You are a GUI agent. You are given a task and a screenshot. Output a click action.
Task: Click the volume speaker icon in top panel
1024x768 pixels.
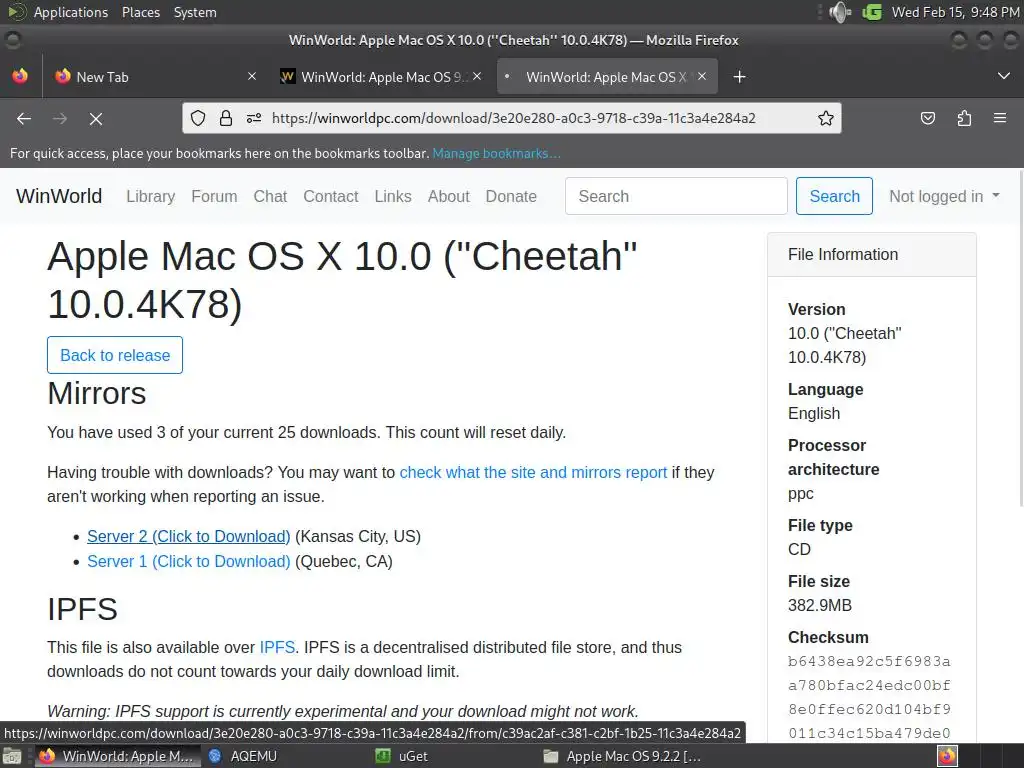[840, 12]
